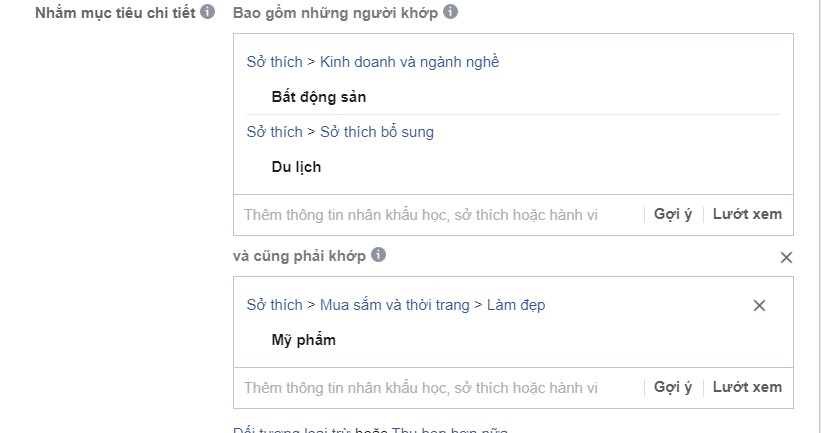Screen dimensions: 821x433
Task: Click info icon beside Nhắm mục tiêu chi tiết
Action: (x=207, y=12)
